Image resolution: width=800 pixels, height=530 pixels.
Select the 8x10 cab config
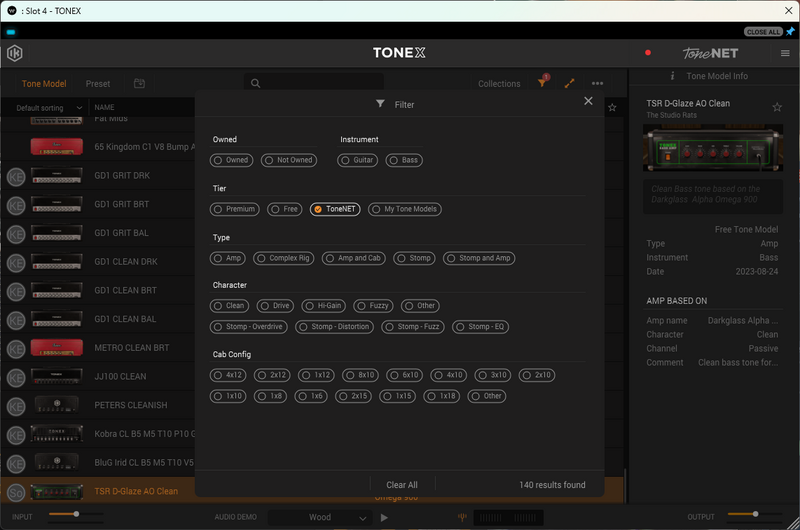[361, 375]
